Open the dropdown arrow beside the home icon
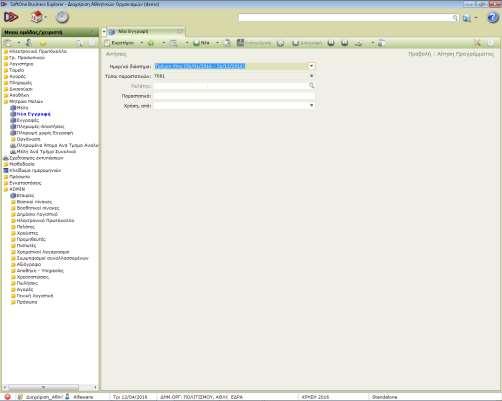This screenshot has height=401, width=502. coord(46,17)
